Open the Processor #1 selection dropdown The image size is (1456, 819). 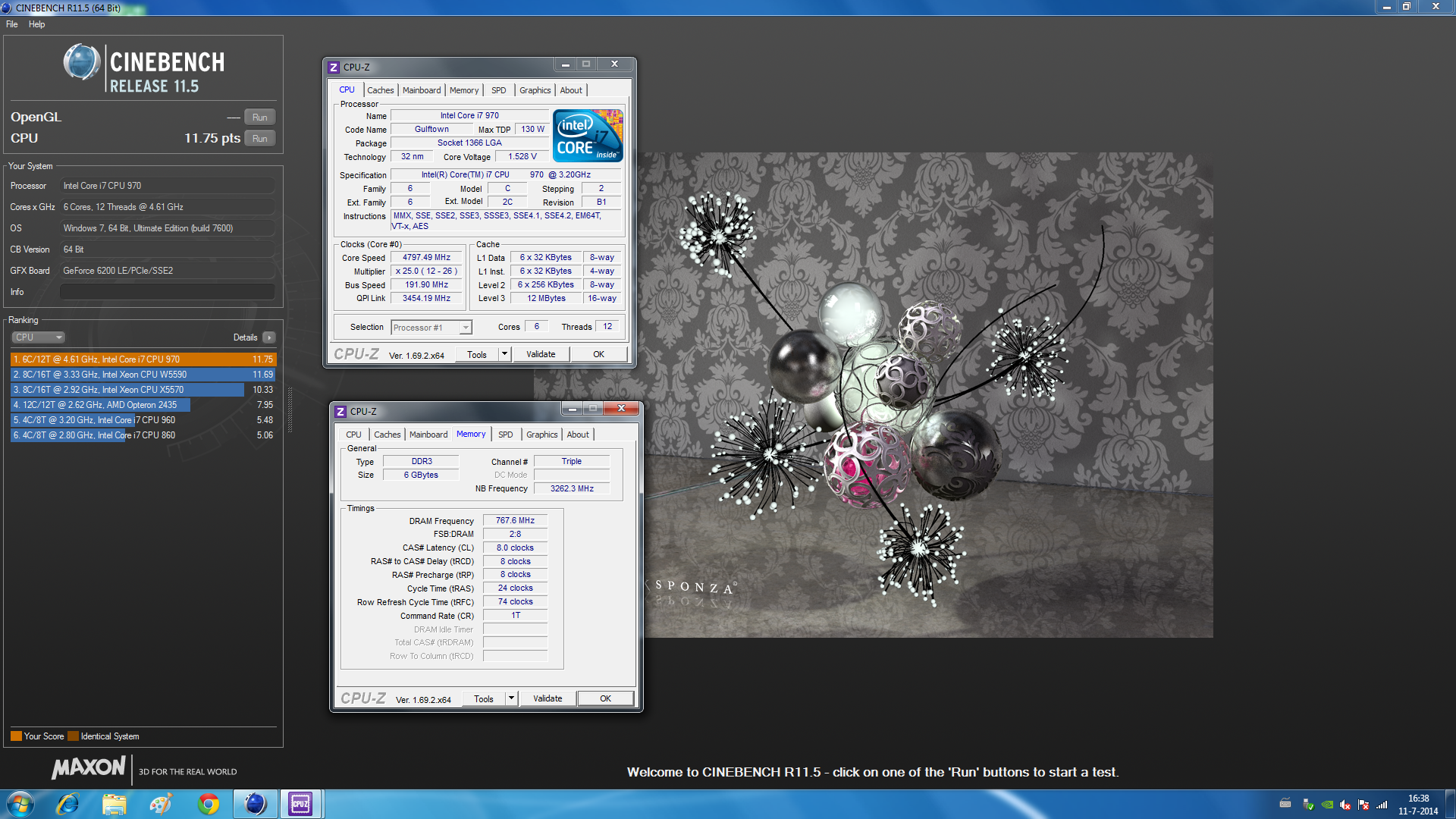pyautogui.click(x=431, y=328)
